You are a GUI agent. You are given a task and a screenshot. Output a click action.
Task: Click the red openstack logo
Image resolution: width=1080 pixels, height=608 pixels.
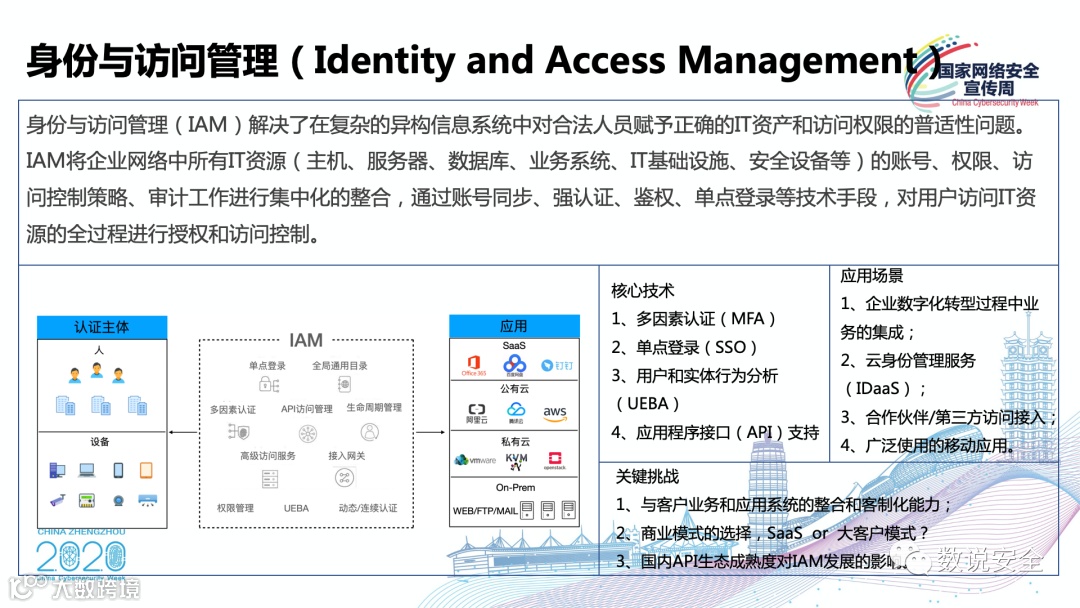[x=555, y=461]
